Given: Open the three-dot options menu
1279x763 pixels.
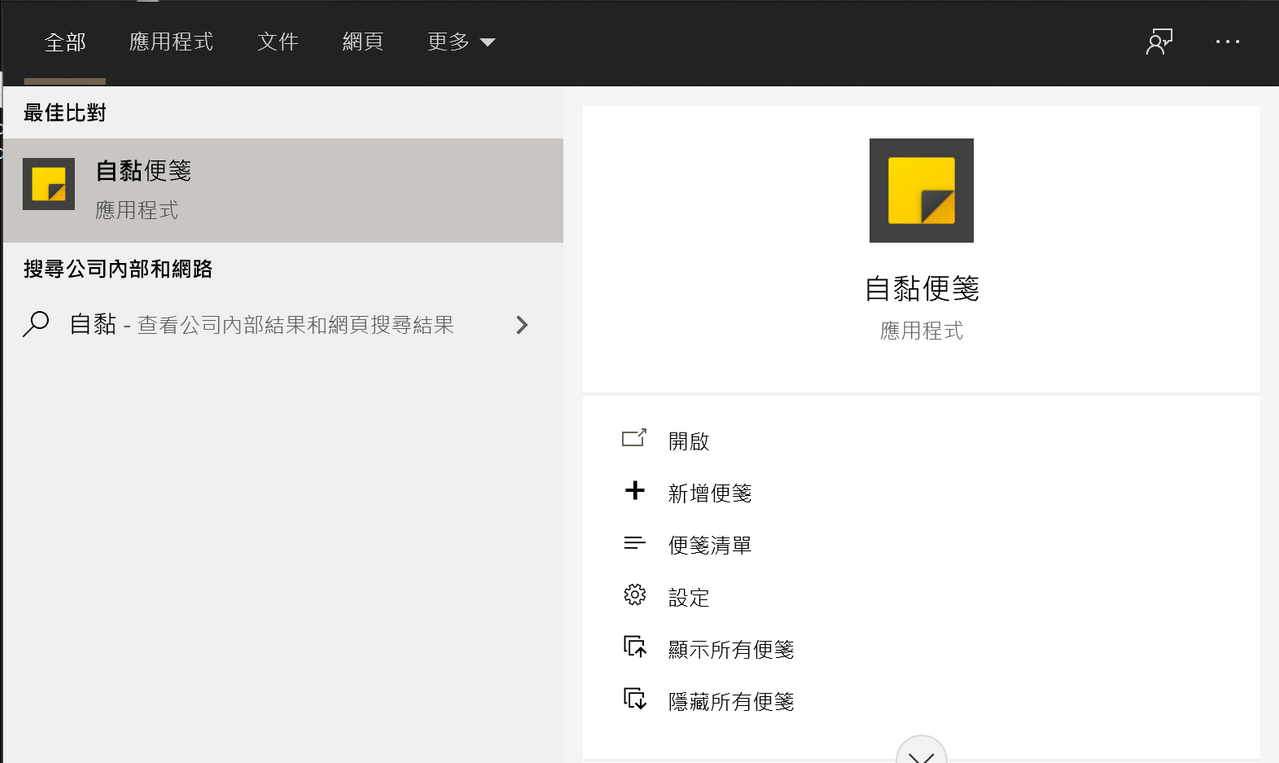Looking at the screenshot, I should (x=1227, y=42).
